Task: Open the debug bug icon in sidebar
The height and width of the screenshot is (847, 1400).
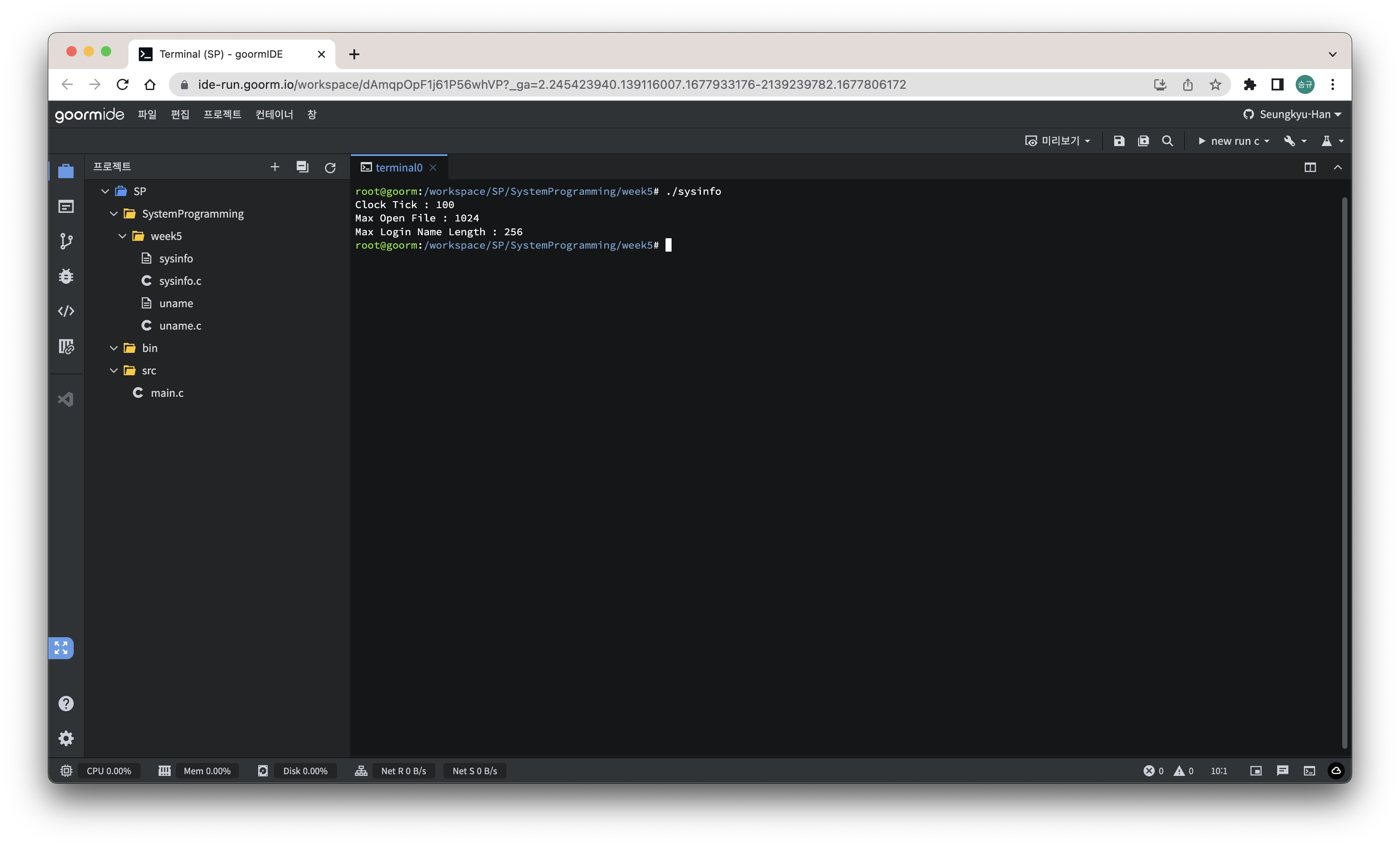Action: 66,276
